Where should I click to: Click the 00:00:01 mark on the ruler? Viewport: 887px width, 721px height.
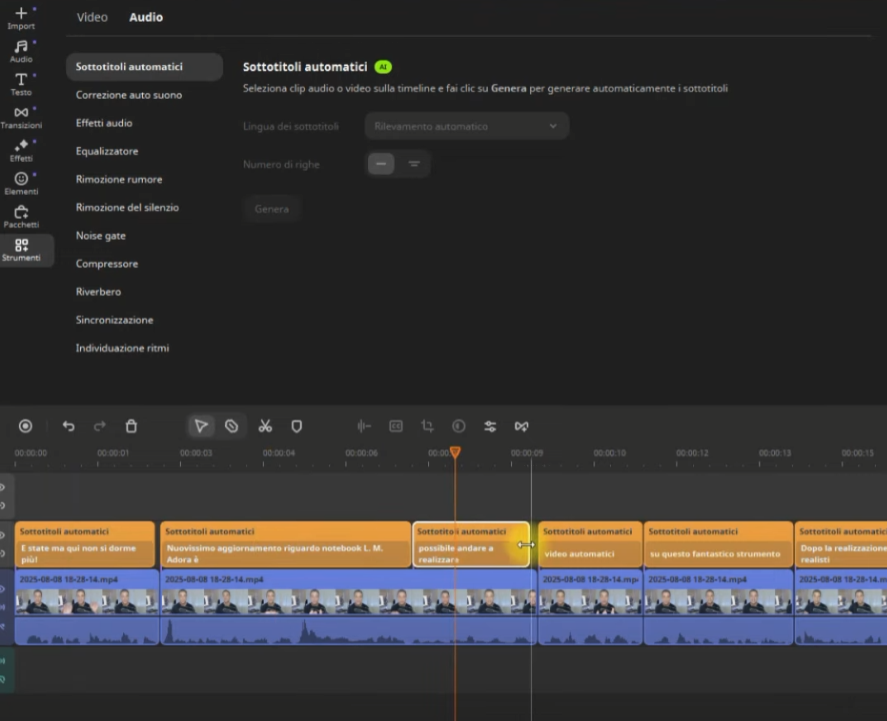113,453
